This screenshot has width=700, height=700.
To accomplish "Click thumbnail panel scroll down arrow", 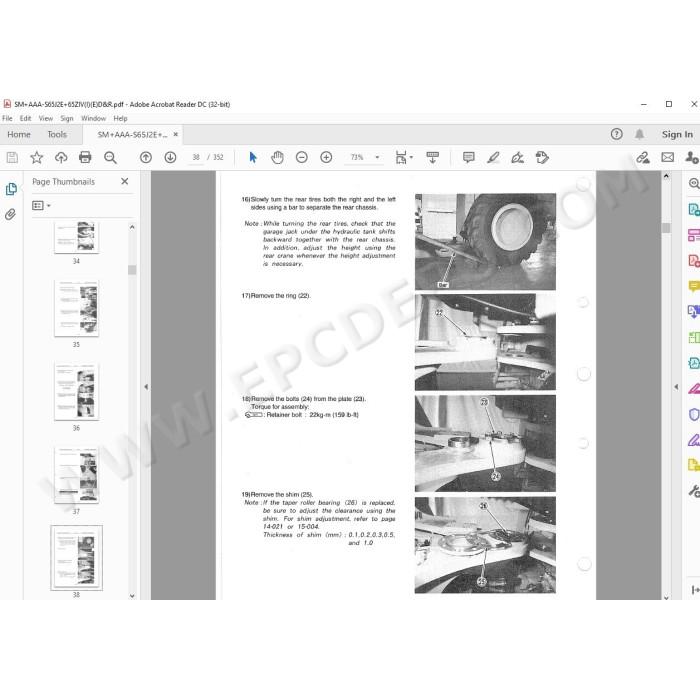I will pos(132,596).
